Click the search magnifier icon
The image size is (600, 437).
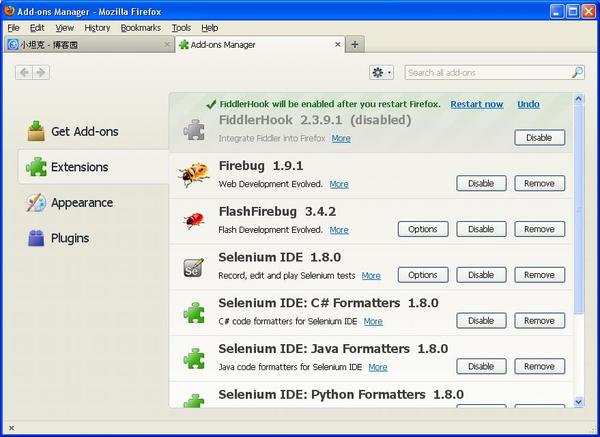tap(577, 73)
